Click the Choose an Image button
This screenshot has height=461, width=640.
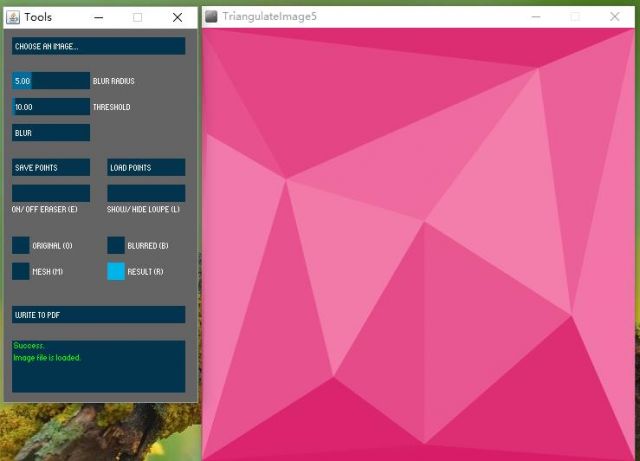coord(98,46)
